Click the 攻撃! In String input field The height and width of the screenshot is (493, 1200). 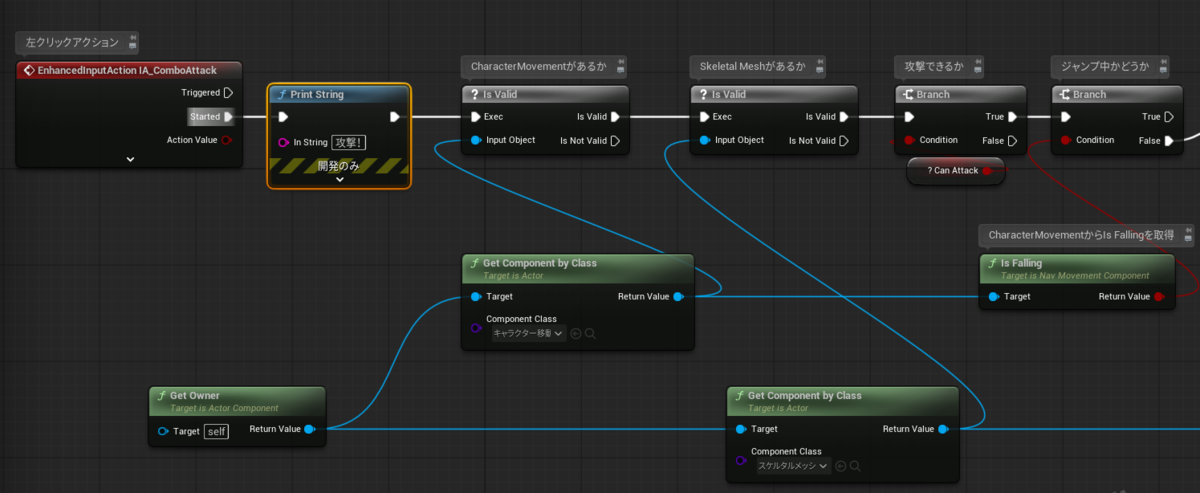349,142
